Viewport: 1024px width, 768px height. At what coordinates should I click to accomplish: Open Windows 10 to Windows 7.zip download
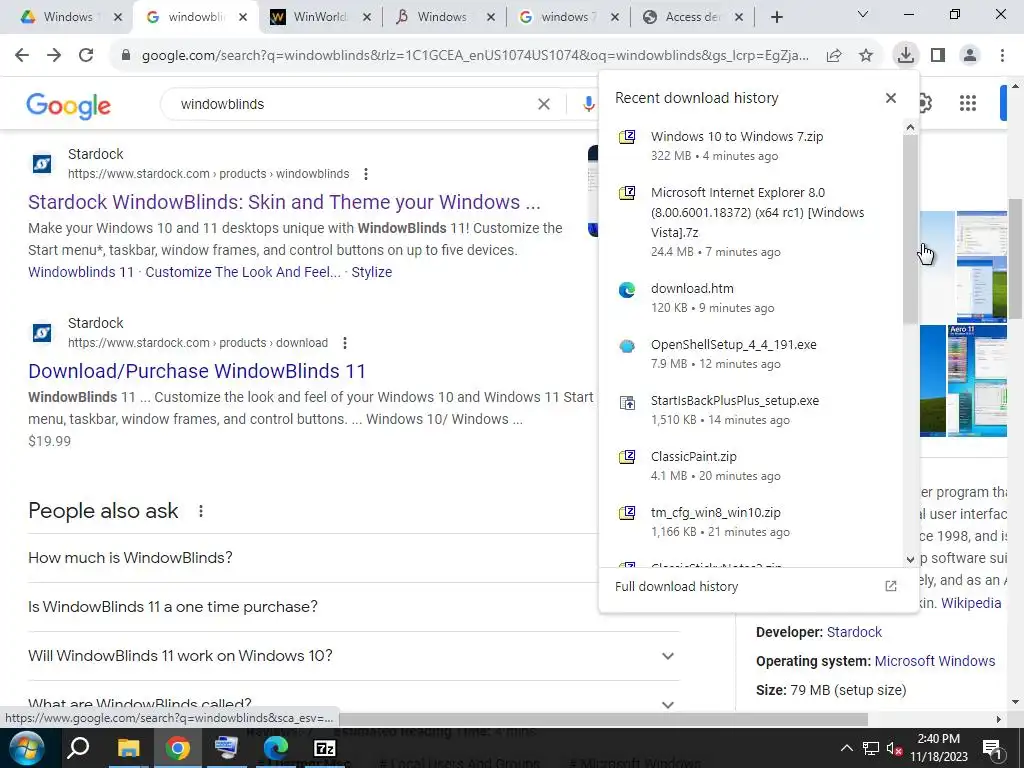click(x=737, y=136)
